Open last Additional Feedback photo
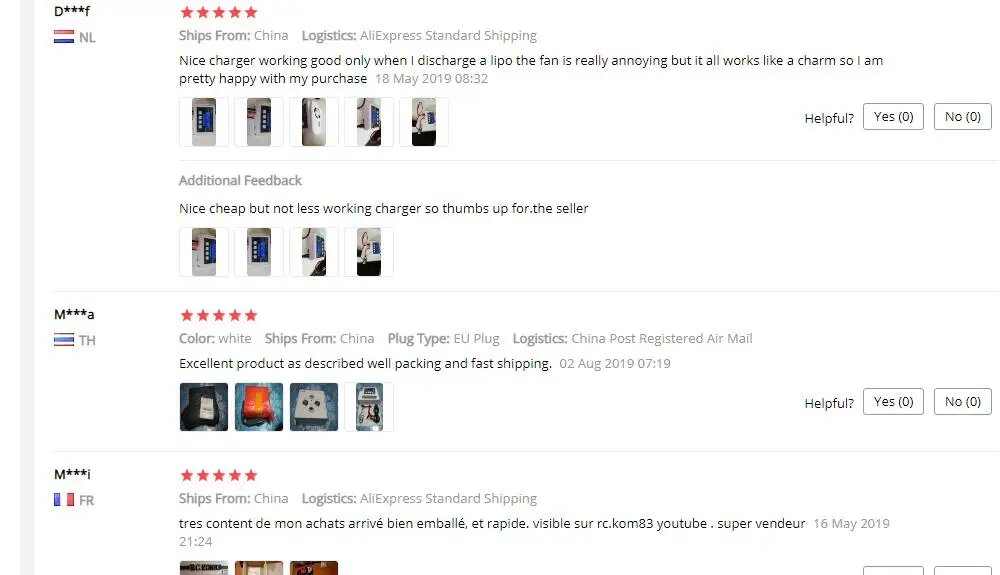The height and width of the screenshot is (575, 1000). pos(369,252)
